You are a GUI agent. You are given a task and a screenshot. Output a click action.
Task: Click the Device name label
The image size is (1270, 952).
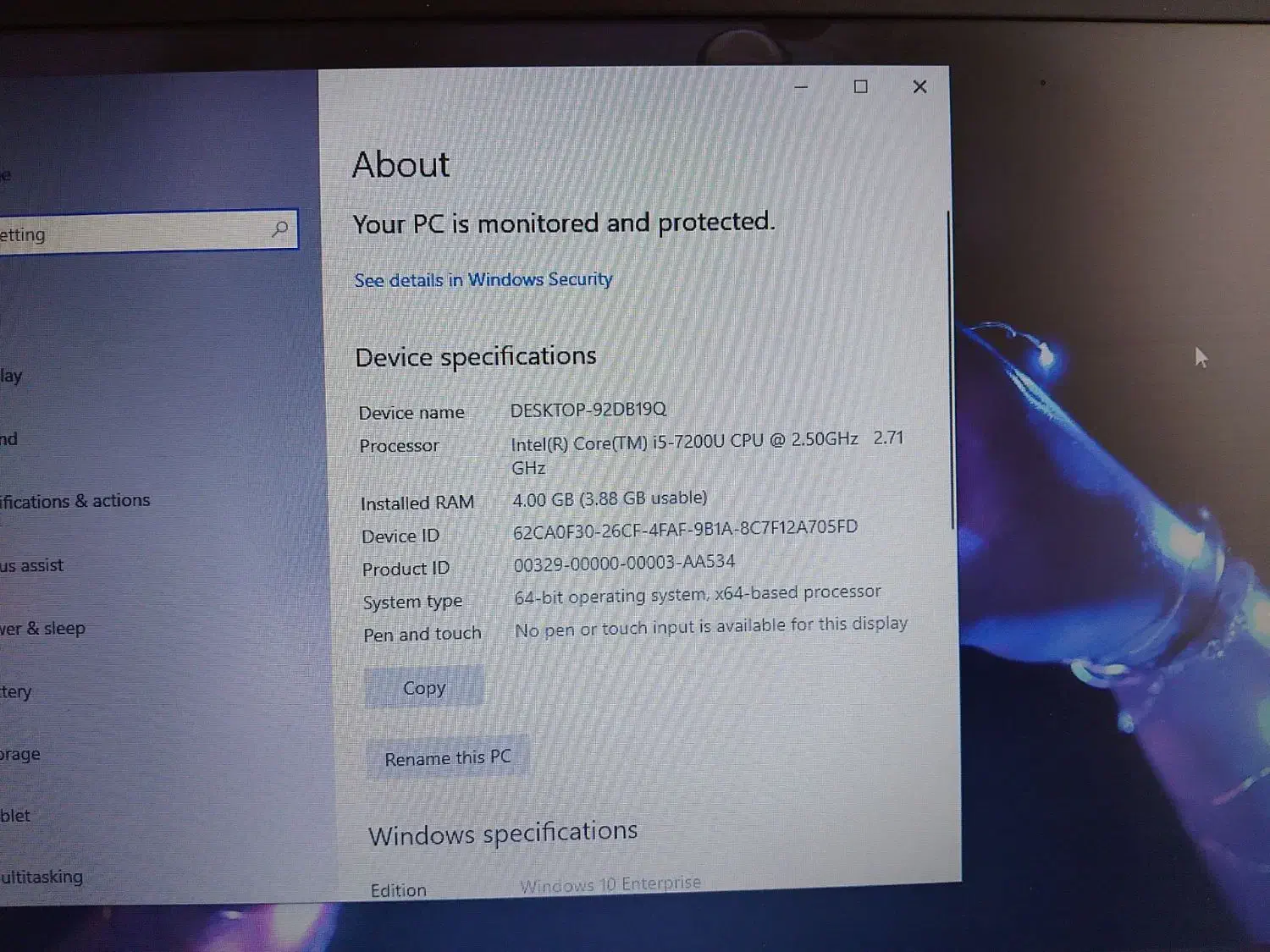click(411, 413)
